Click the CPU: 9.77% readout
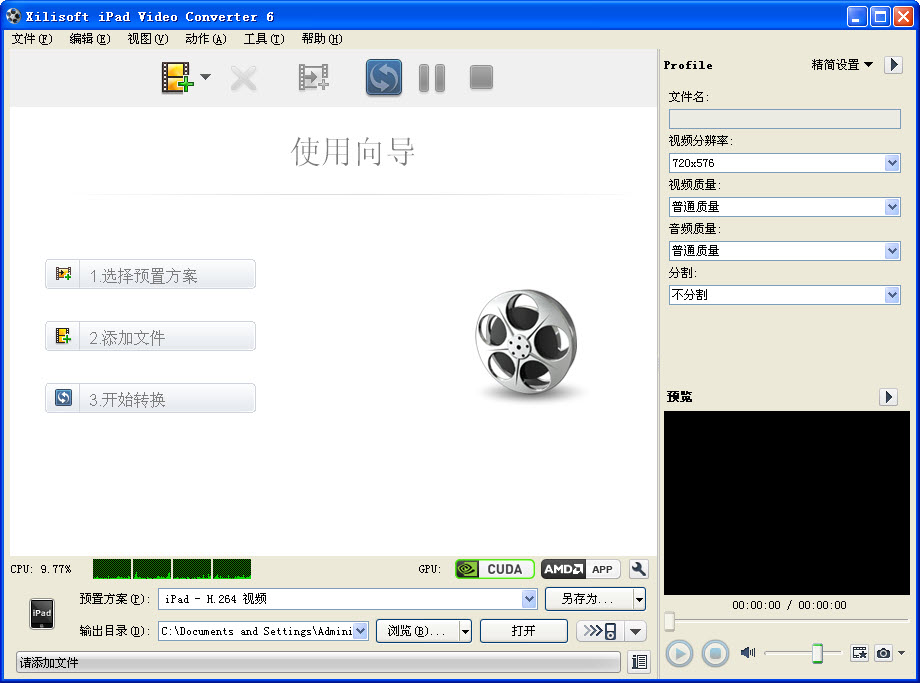The height and width of the screenshot is (683, 920). coord(40,569)
